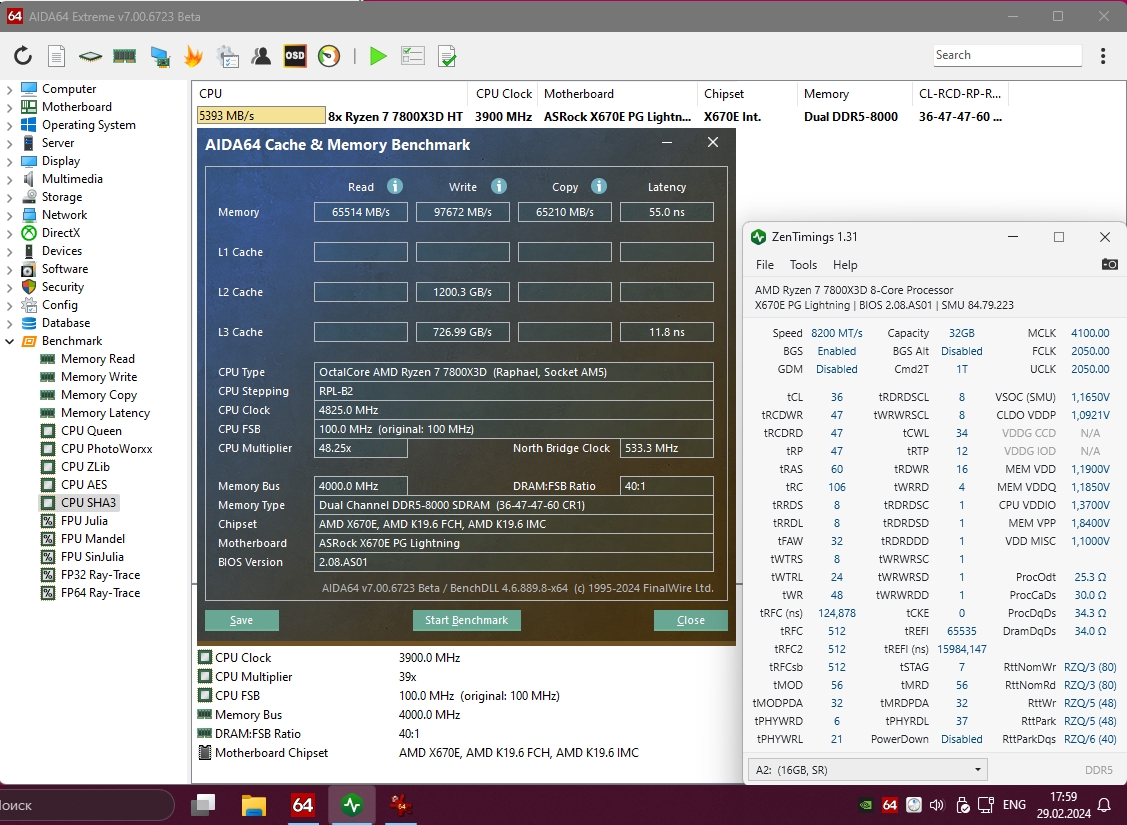Image resolution: width=1127 pixels, height=825 pixels.
Task: Click the Search field in AIDA64
Action: click(x=1007, y=55)
